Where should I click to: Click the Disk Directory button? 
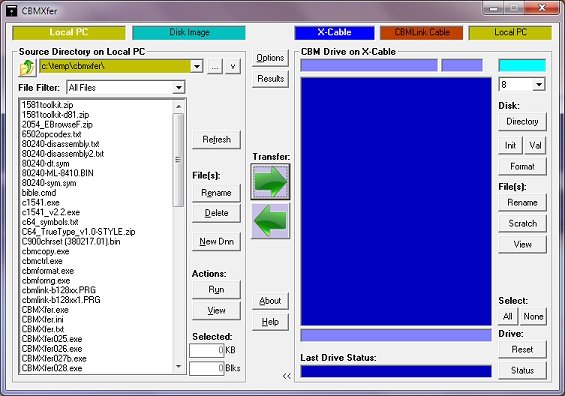click(x=522, y=122)
